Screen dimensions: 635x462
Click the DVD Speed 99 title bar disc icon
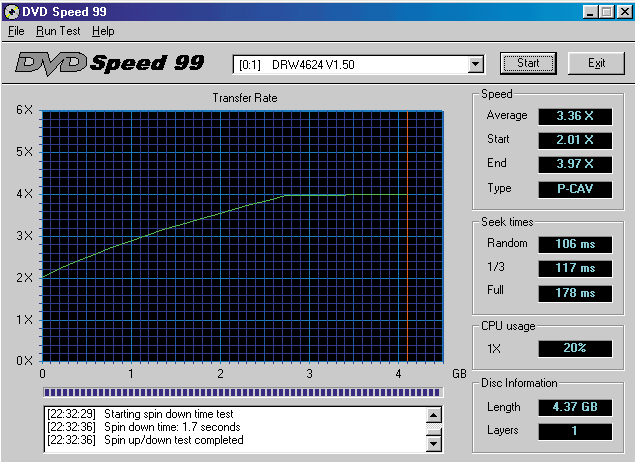point(11,11)
